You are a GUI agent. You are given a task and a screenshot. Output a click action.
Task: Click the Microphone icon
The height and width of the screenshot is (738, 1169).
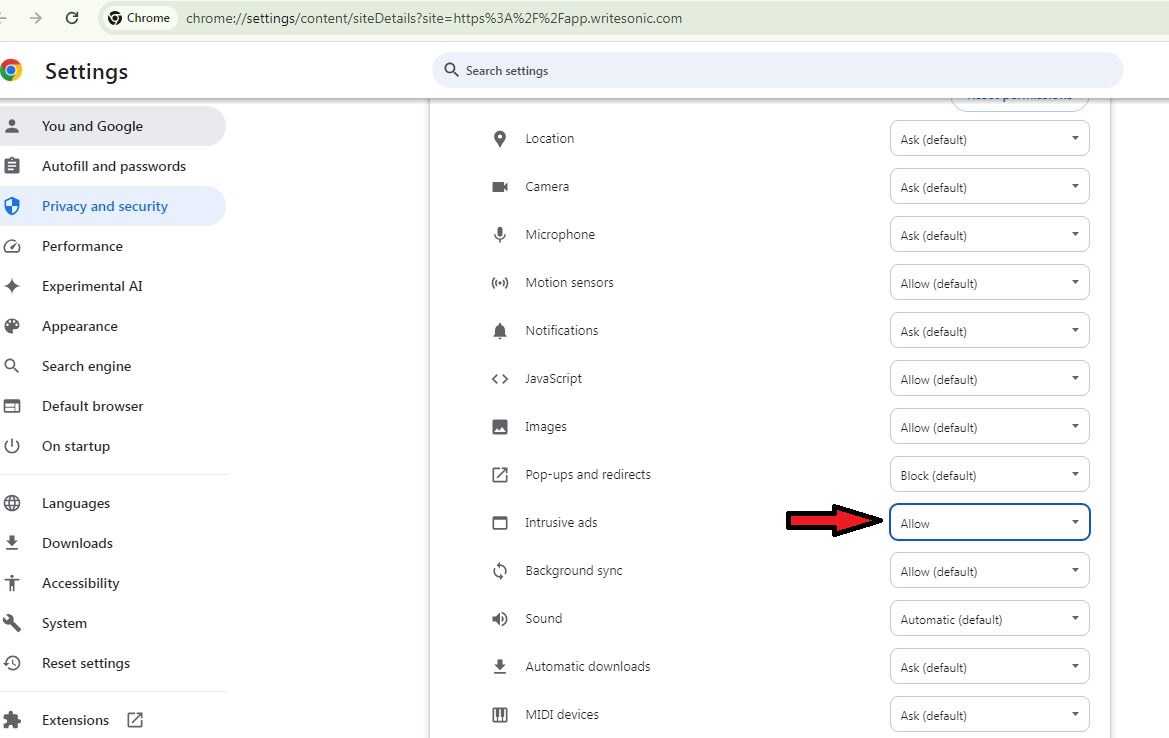click(500, 235)
